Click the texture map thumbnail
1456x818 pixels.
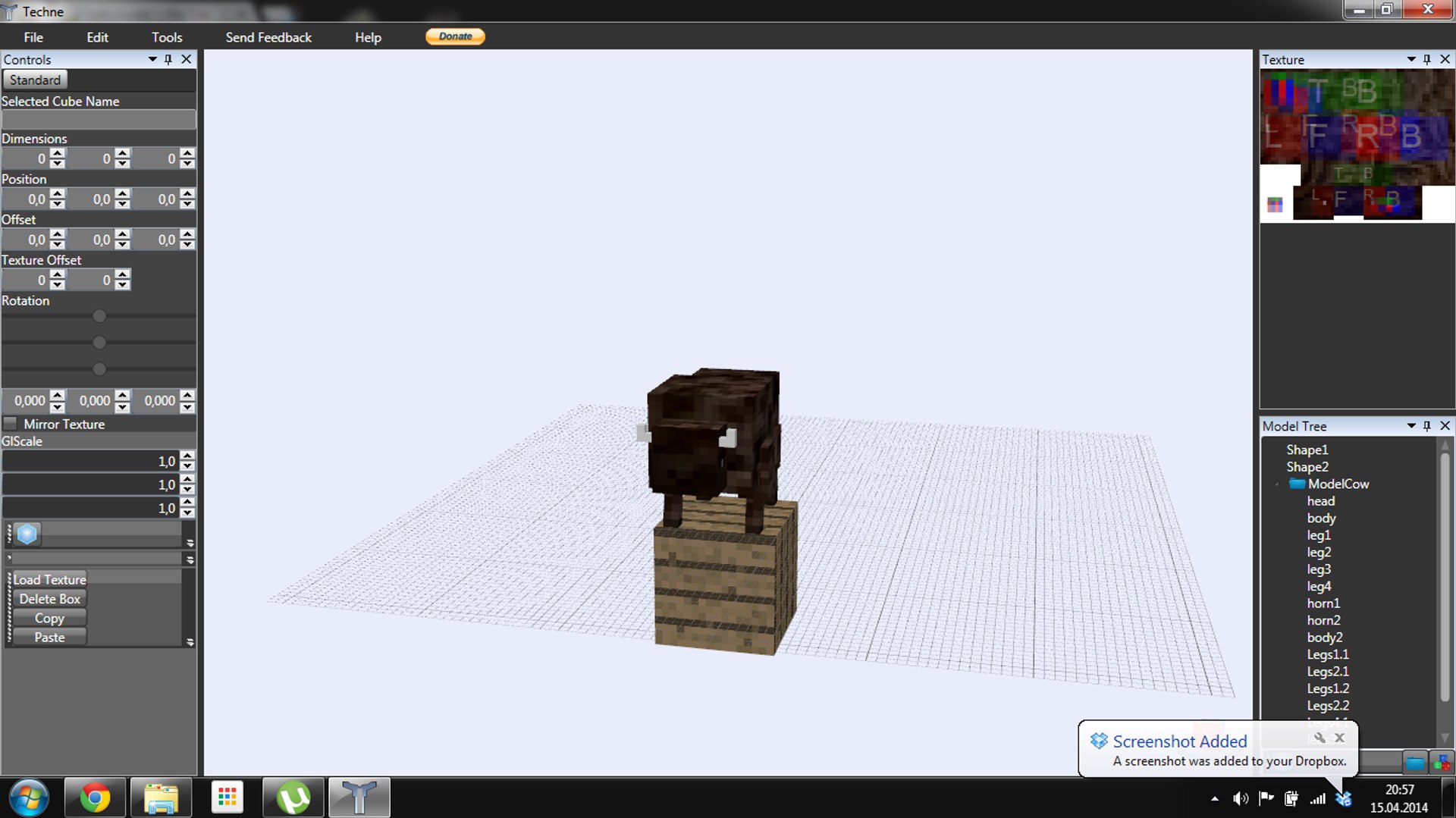coord(1357,146)
